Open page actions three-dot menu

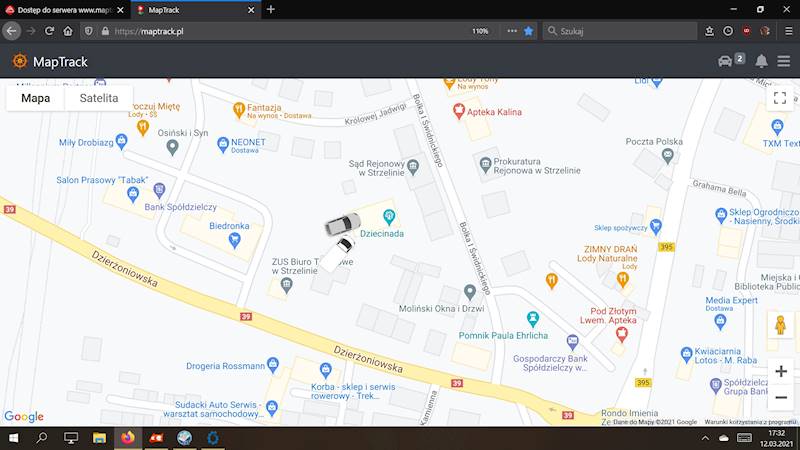click(512, 31)
